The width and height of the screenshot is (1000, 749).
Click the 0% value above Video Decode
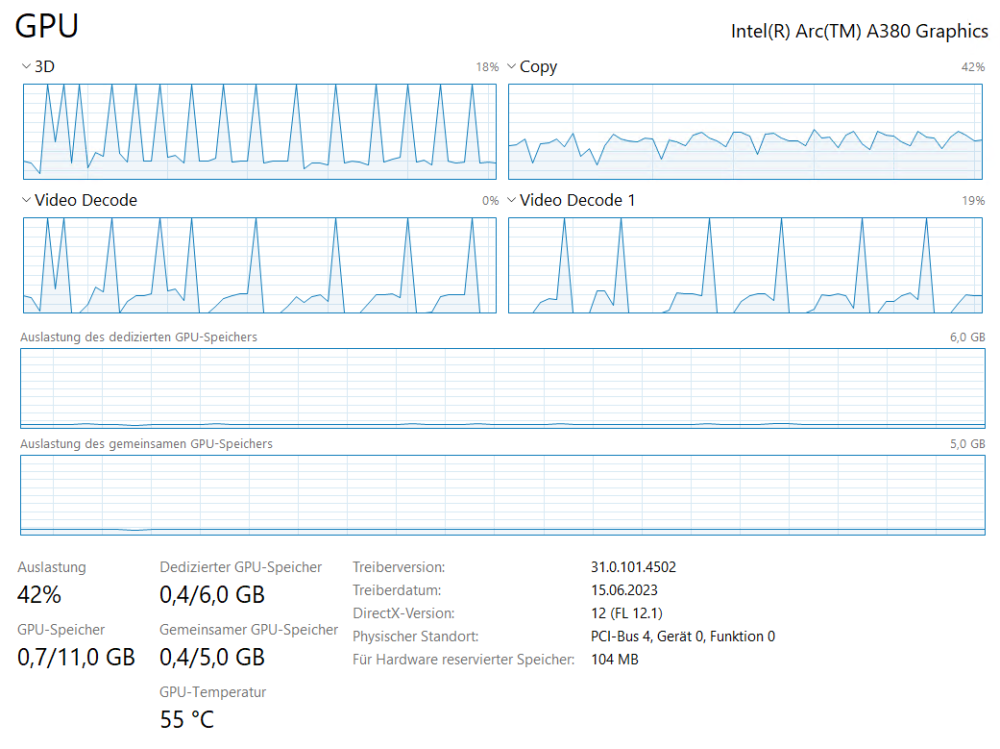click(x=490, y=201)
